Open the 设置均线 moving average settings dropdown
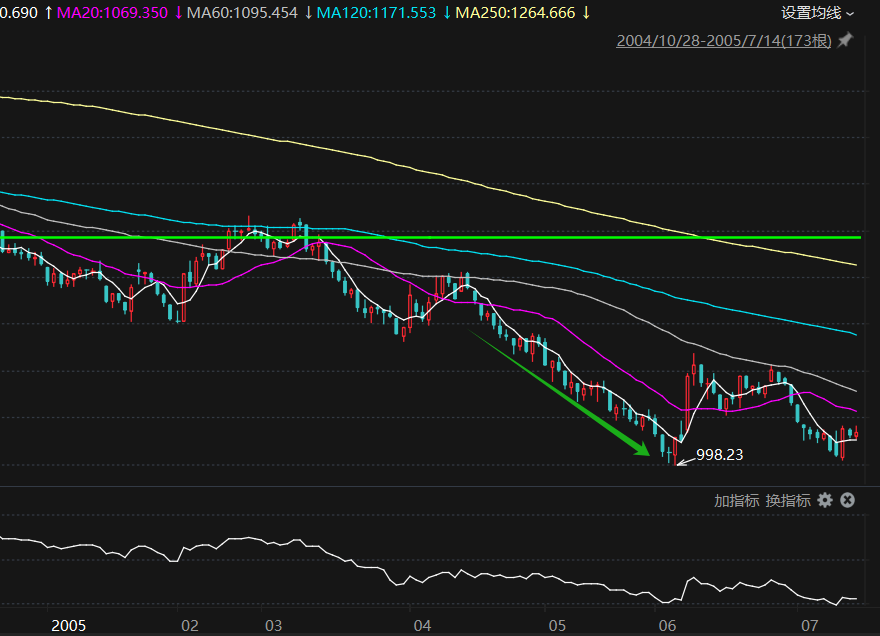880x636 pixels. point(817,13)
